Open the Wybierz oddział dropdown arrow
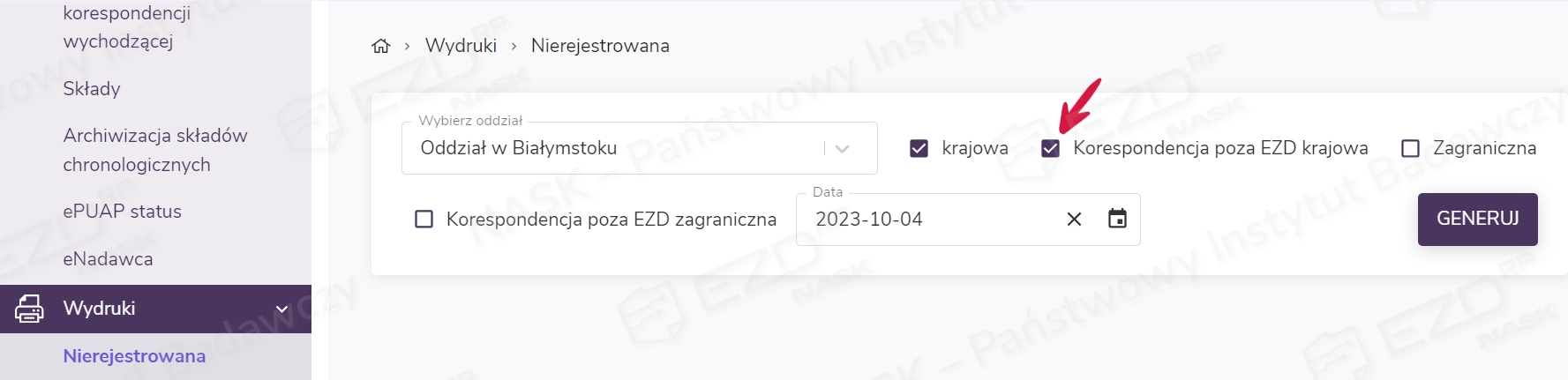This screenshot has width=1568, height=380. [x=842, y=148]
